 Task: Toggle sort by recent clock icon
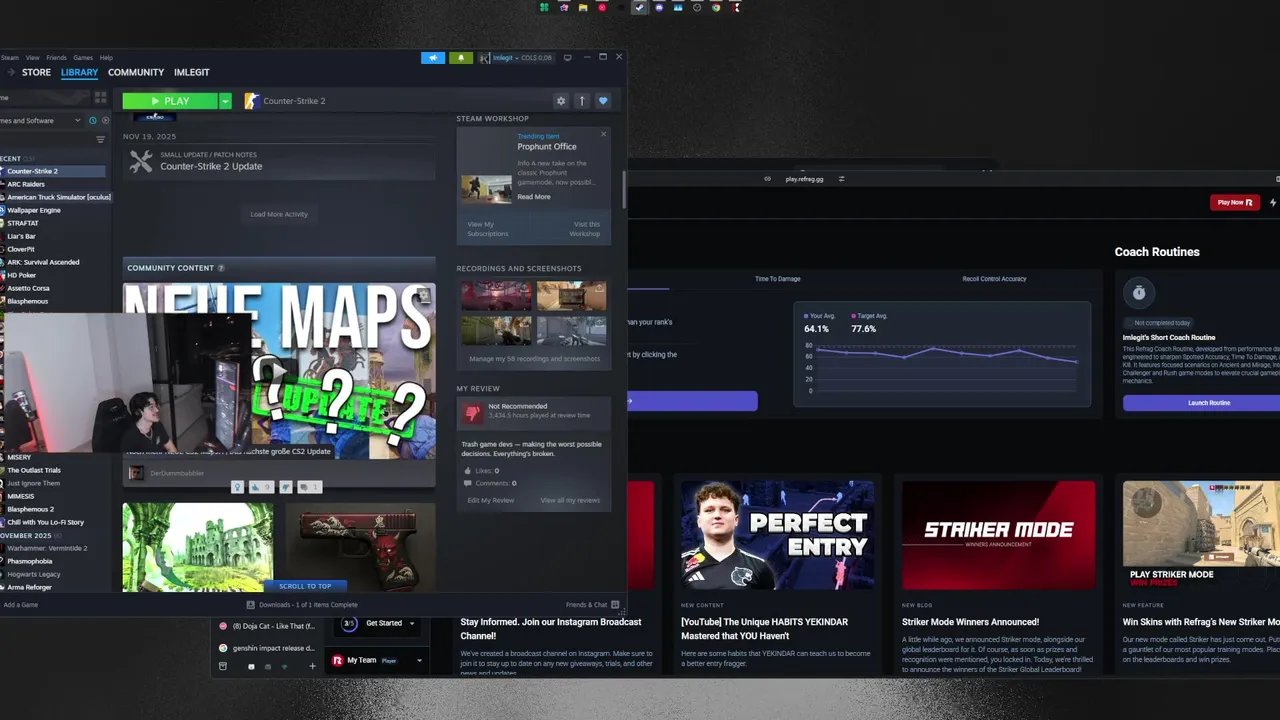pos(94,121)
